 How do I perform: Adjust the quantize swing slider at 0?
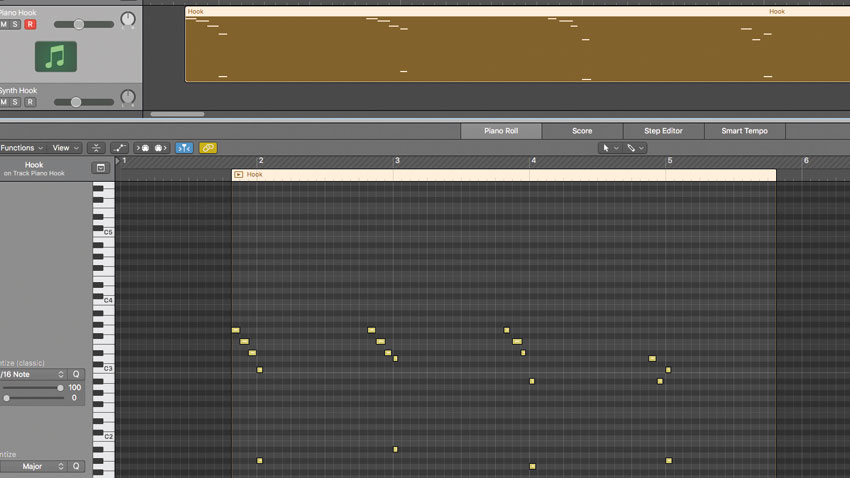click(33, 398)
